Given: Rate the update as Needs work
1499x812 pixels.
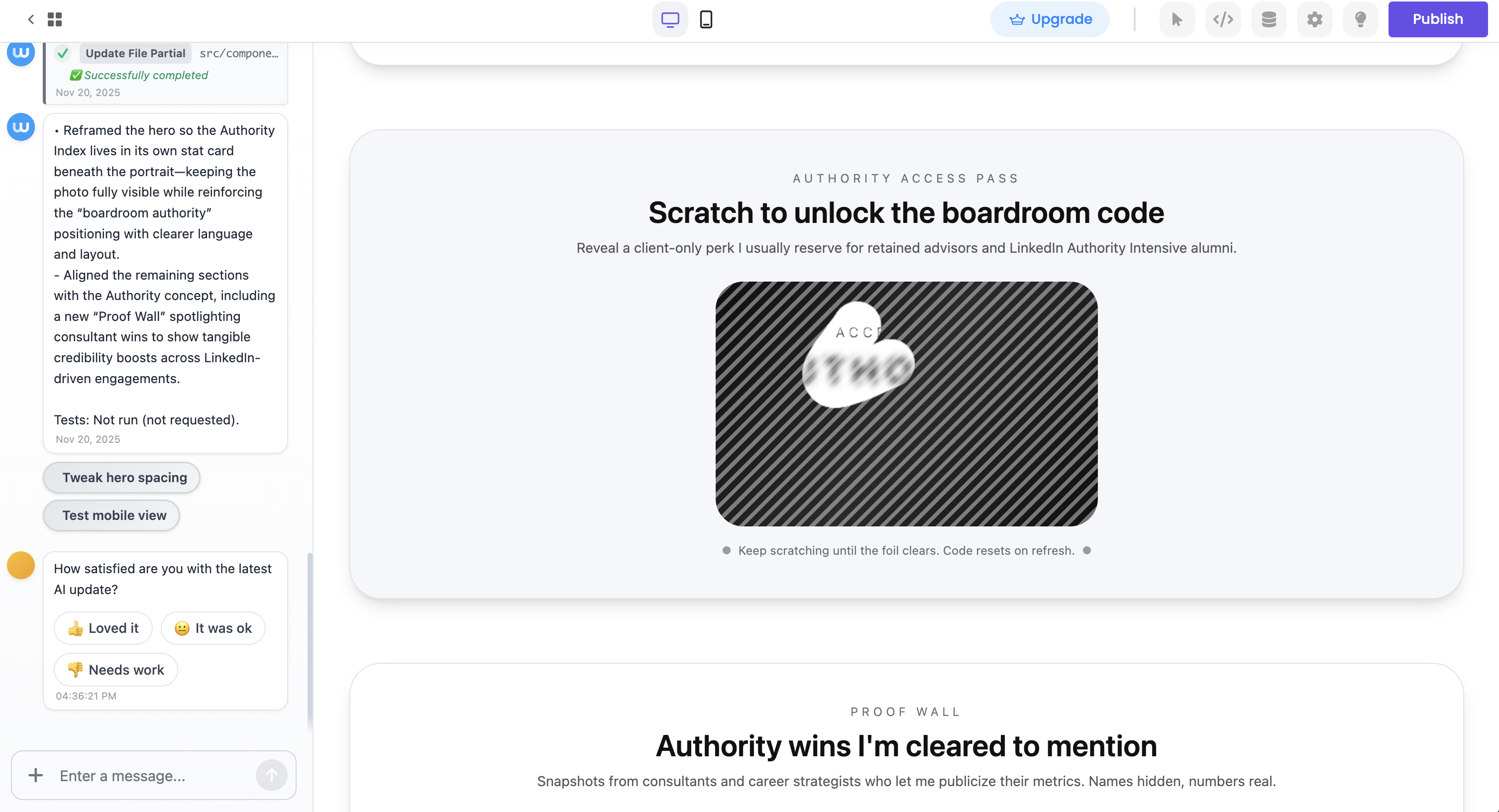Looking at the screenshot, I should click(116, 670).
